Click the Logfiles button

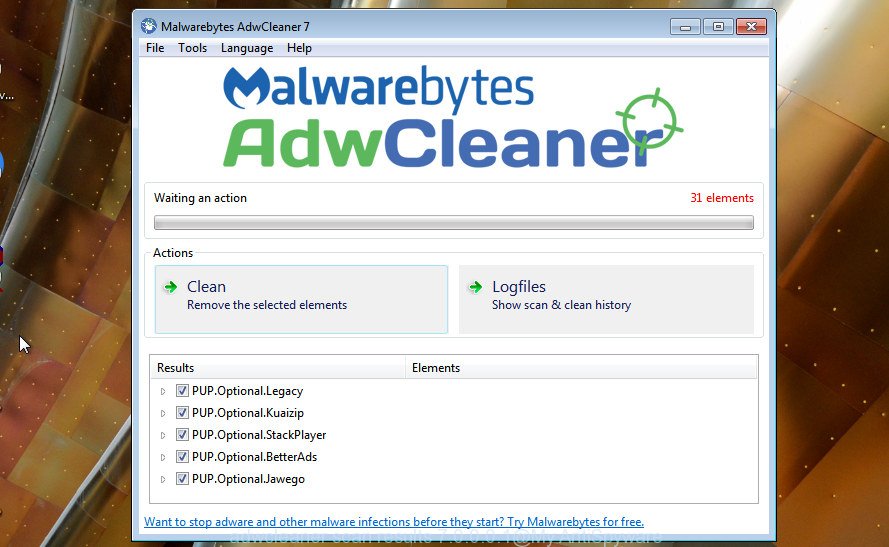tap(606, 299)
